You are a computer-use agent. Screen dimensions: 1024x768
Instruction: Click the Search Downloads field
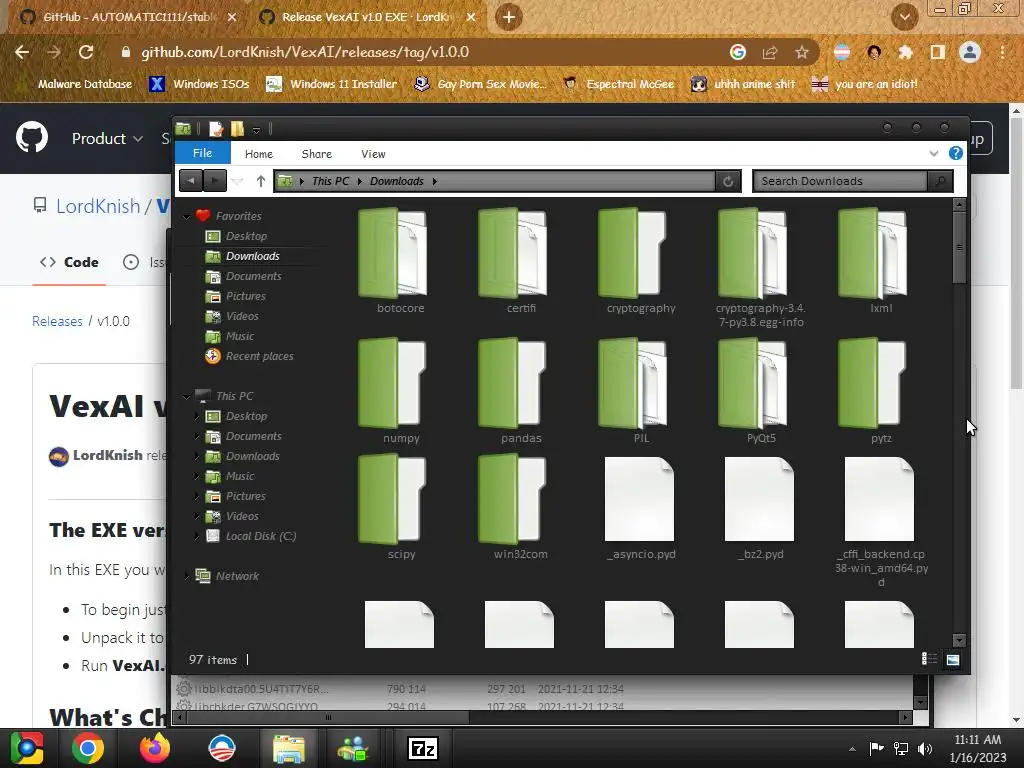tap(840, 181)
